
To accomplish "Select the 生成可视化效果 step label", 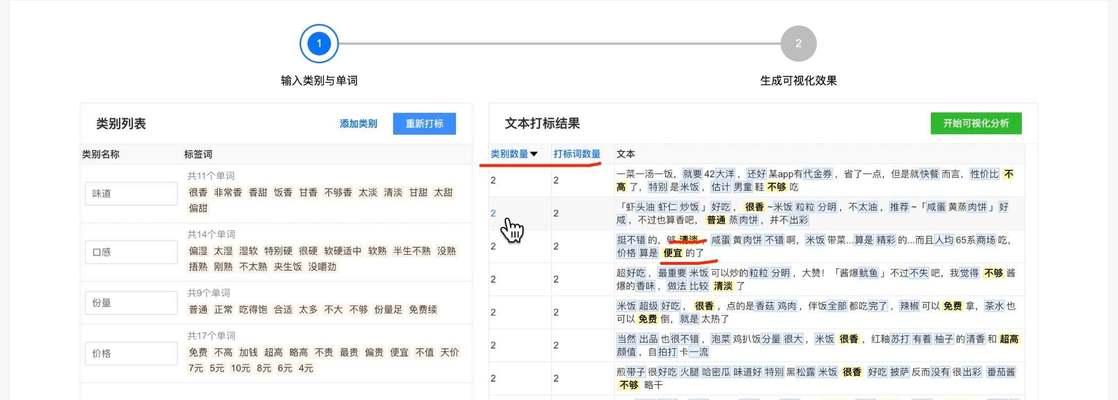I will coord(799,81).
